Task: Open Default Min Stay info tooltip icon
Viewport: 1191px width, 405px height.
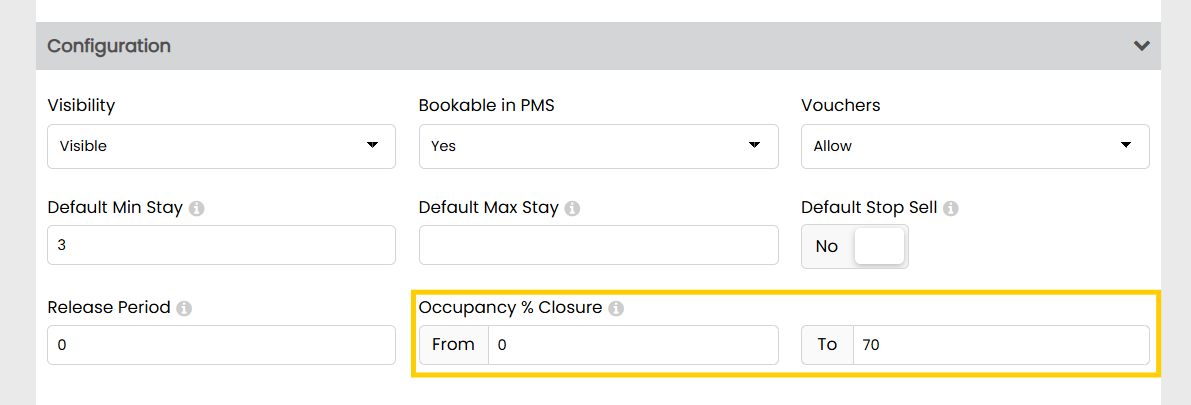Action: 196,208
